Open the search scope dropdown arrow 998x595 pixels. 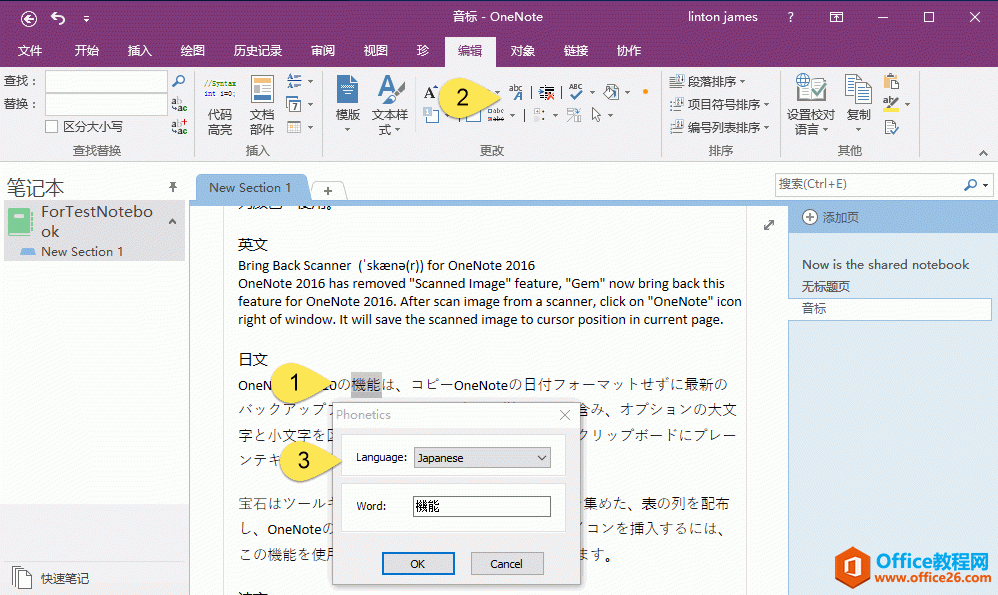tap(985, 185)
